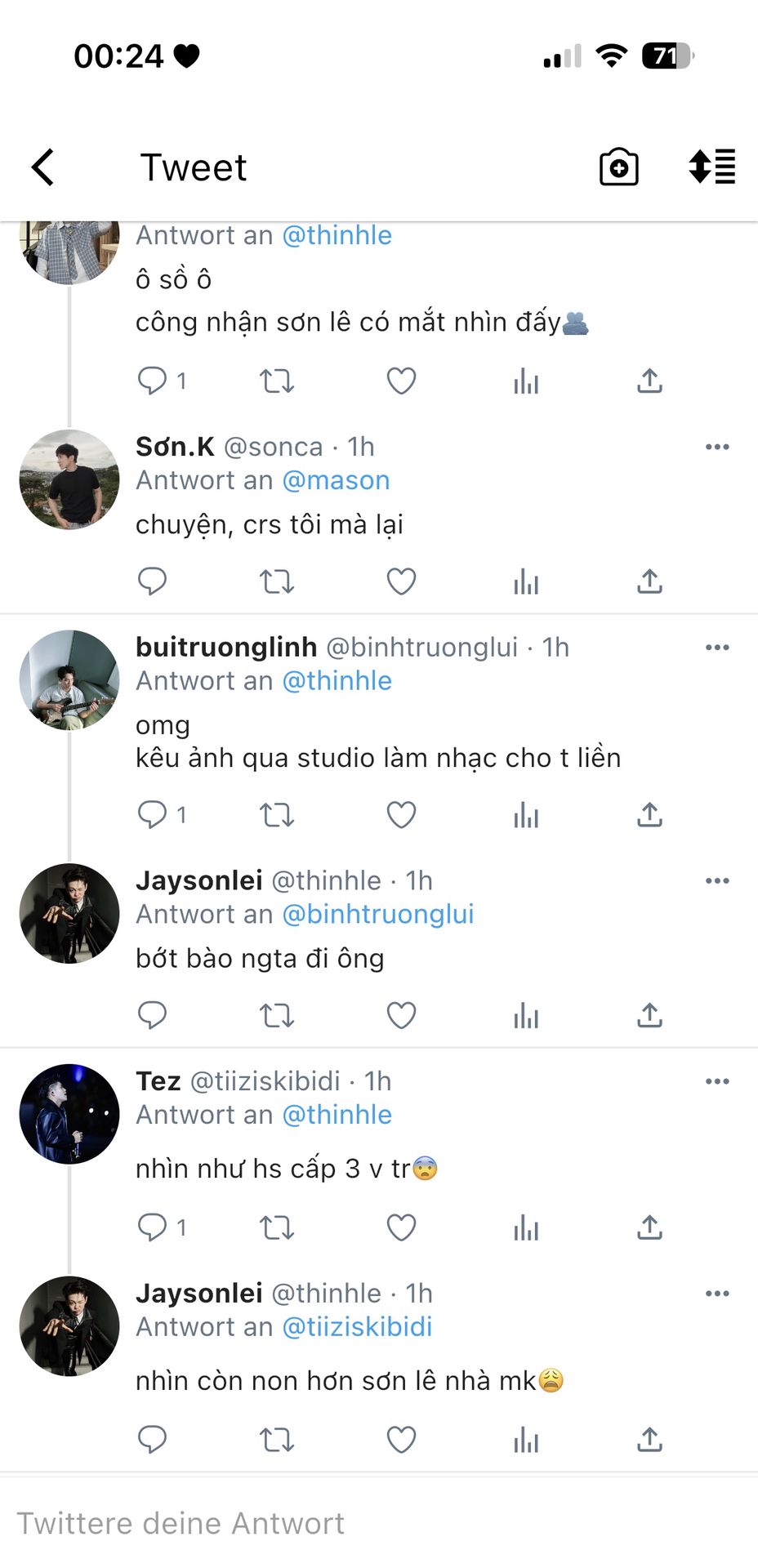The height and width of the screenshot is (1568, 758).
Task: Retweet buitruonglinh's 'omg' reply
Action: tap(277, 815)
